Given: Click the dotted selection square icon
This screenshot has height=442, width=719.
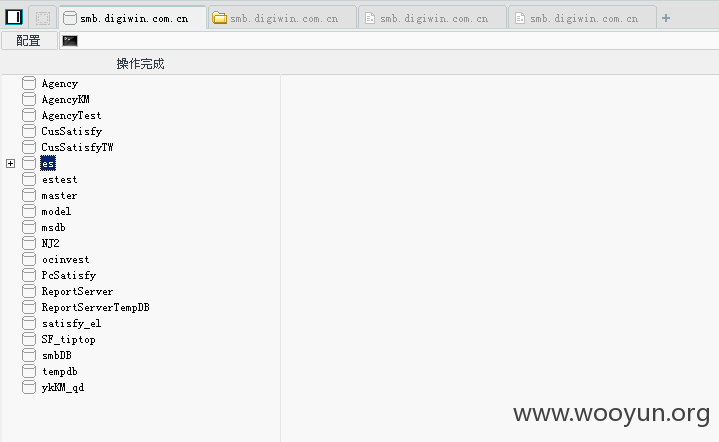Looking at the screenshot, I should click(x=43, y=18).
